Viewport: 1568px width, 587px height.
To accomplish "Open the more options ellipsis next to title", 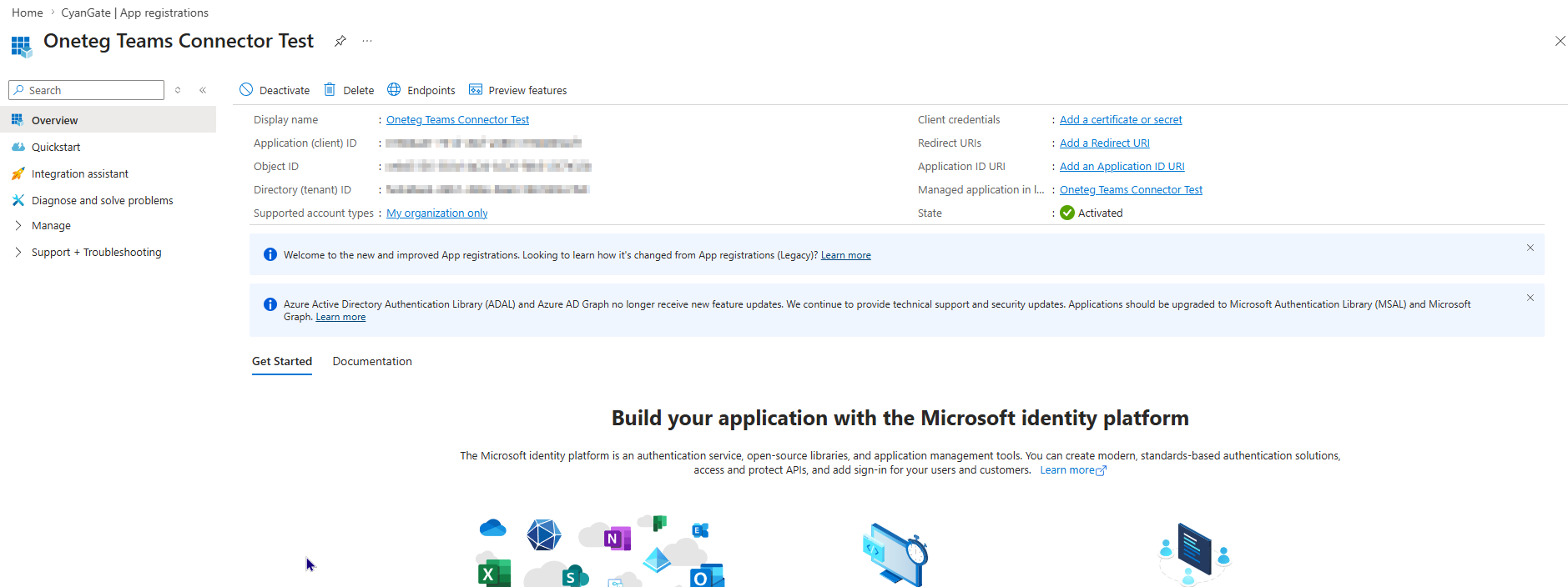I will 367,41.
